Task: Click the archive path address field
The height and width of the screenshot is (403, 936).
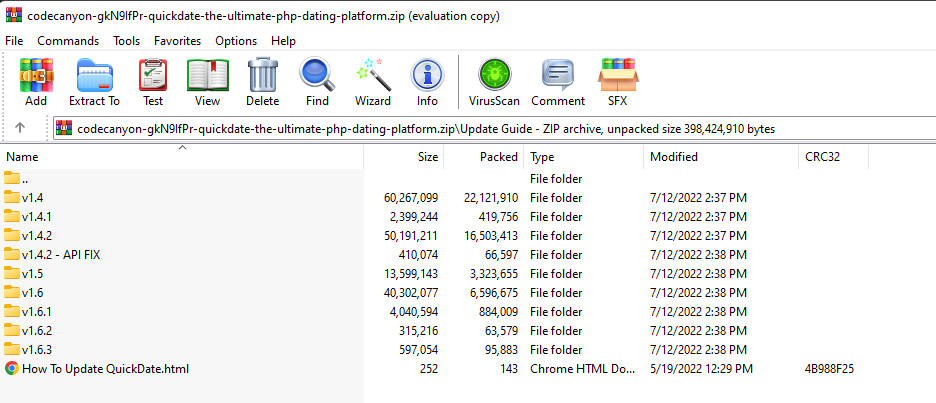Action: [494, 128]
